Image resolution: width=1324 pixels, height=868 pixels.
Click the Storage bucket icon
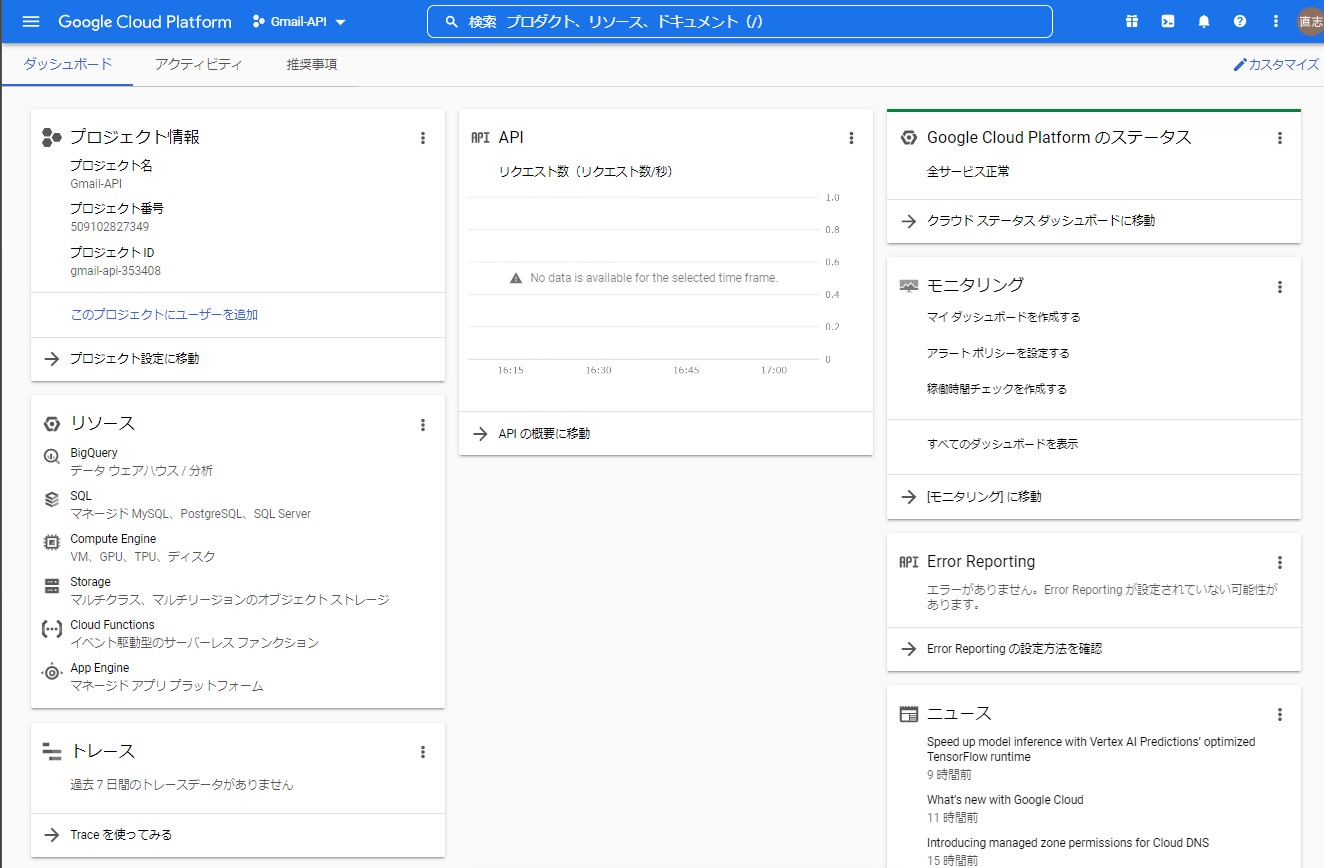[x=52, y=586]
